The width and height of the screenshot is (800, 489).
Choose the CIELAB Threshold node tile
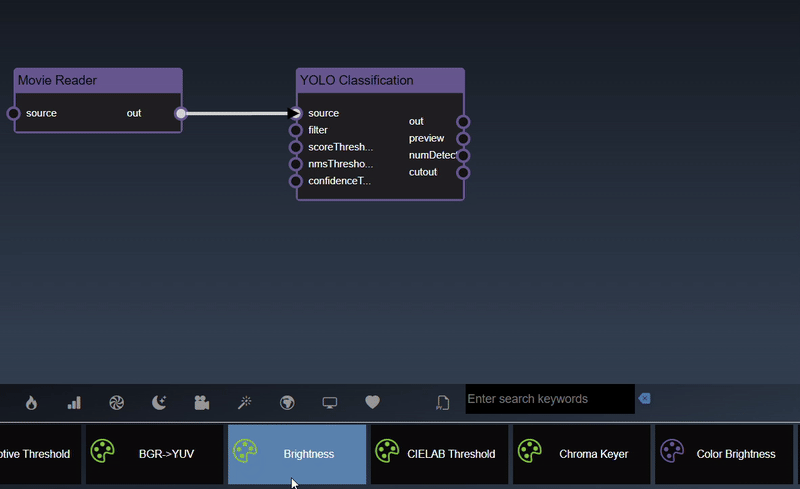tap(440, 454)
